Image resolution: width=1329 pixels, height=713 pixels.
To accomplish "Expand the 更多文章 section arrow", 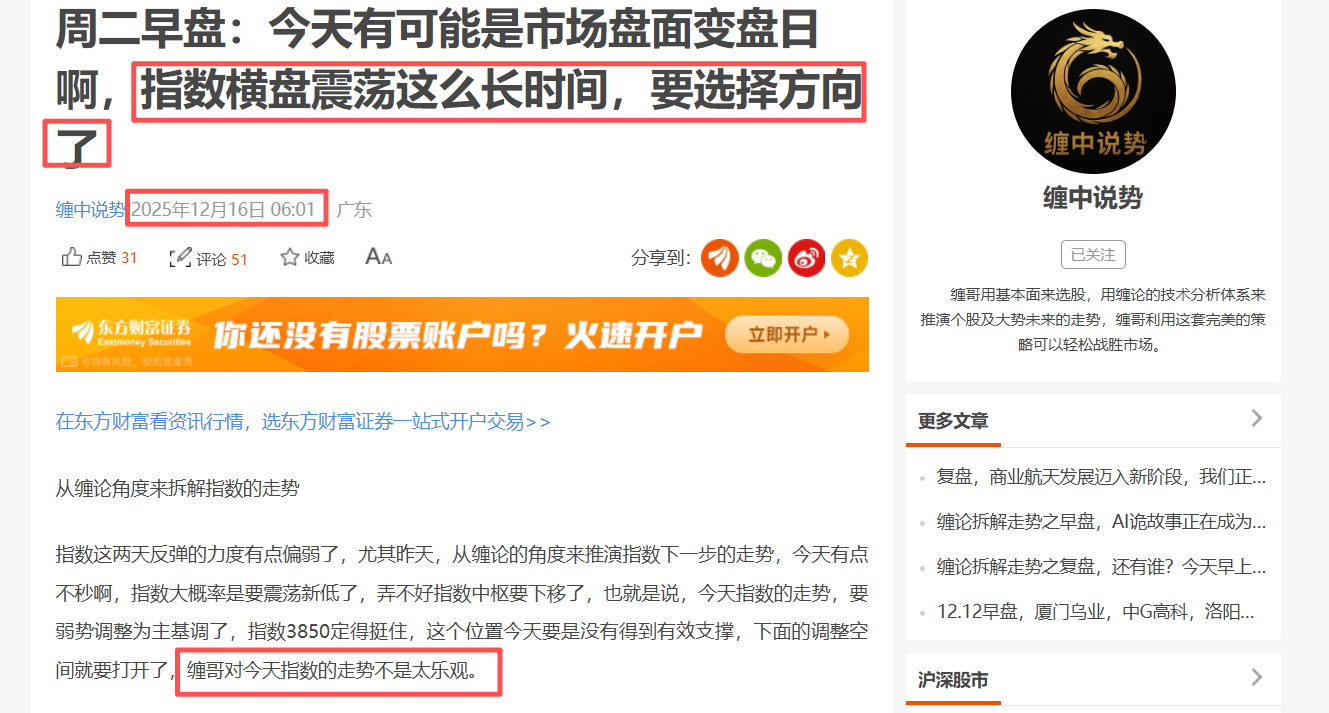I will coord(1257,418).
